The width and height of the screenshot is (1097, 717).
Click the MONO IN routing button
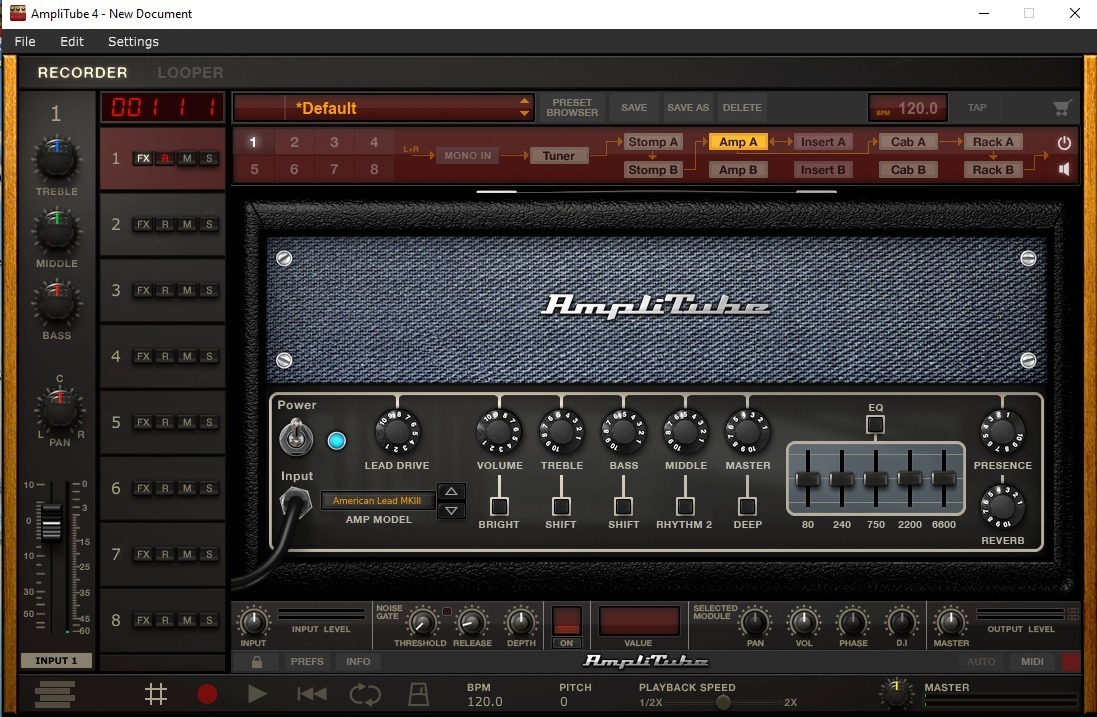(x=467, y=156)
